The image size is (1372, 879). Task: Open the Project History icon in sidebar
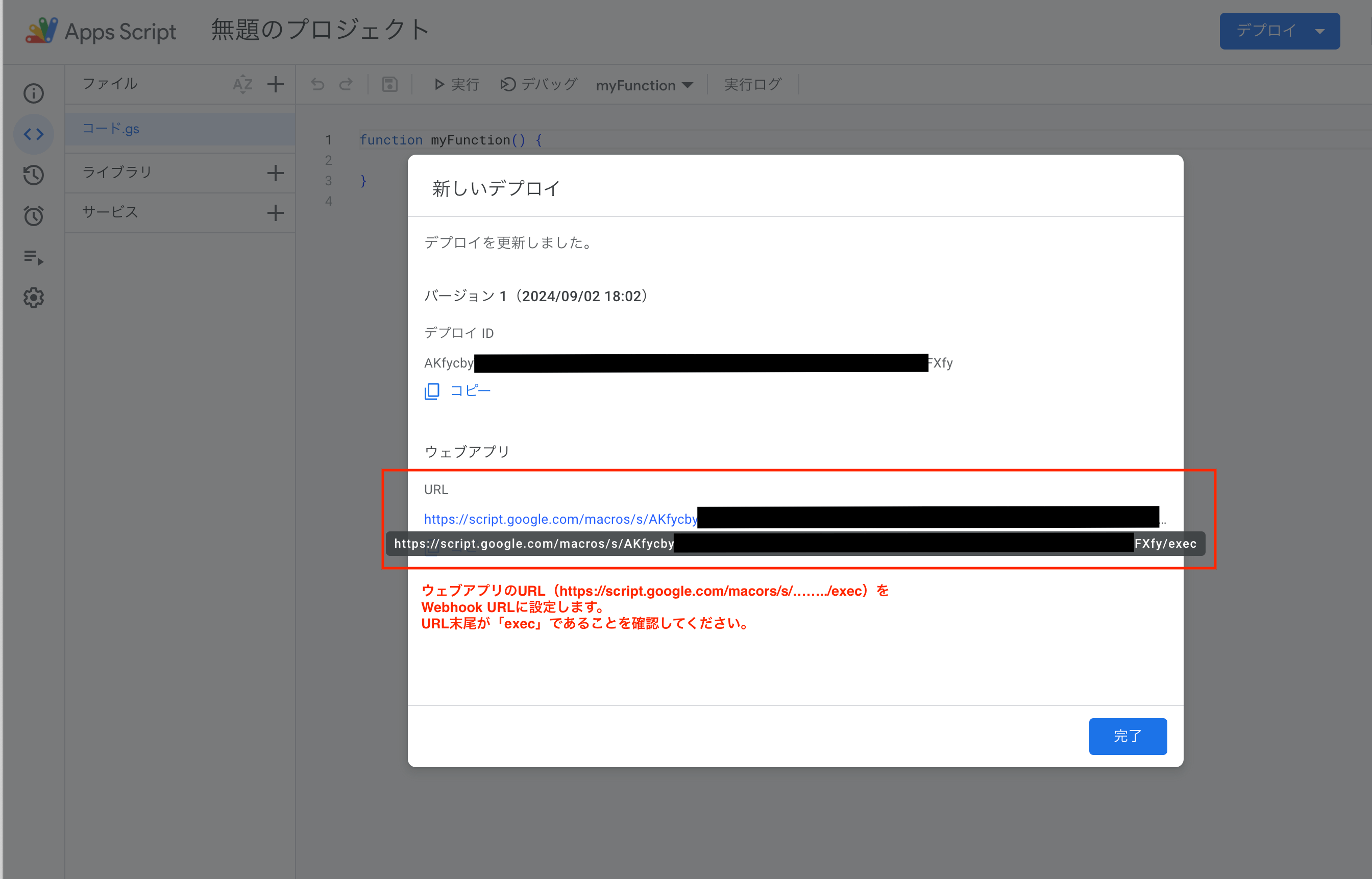click(34, 175)
